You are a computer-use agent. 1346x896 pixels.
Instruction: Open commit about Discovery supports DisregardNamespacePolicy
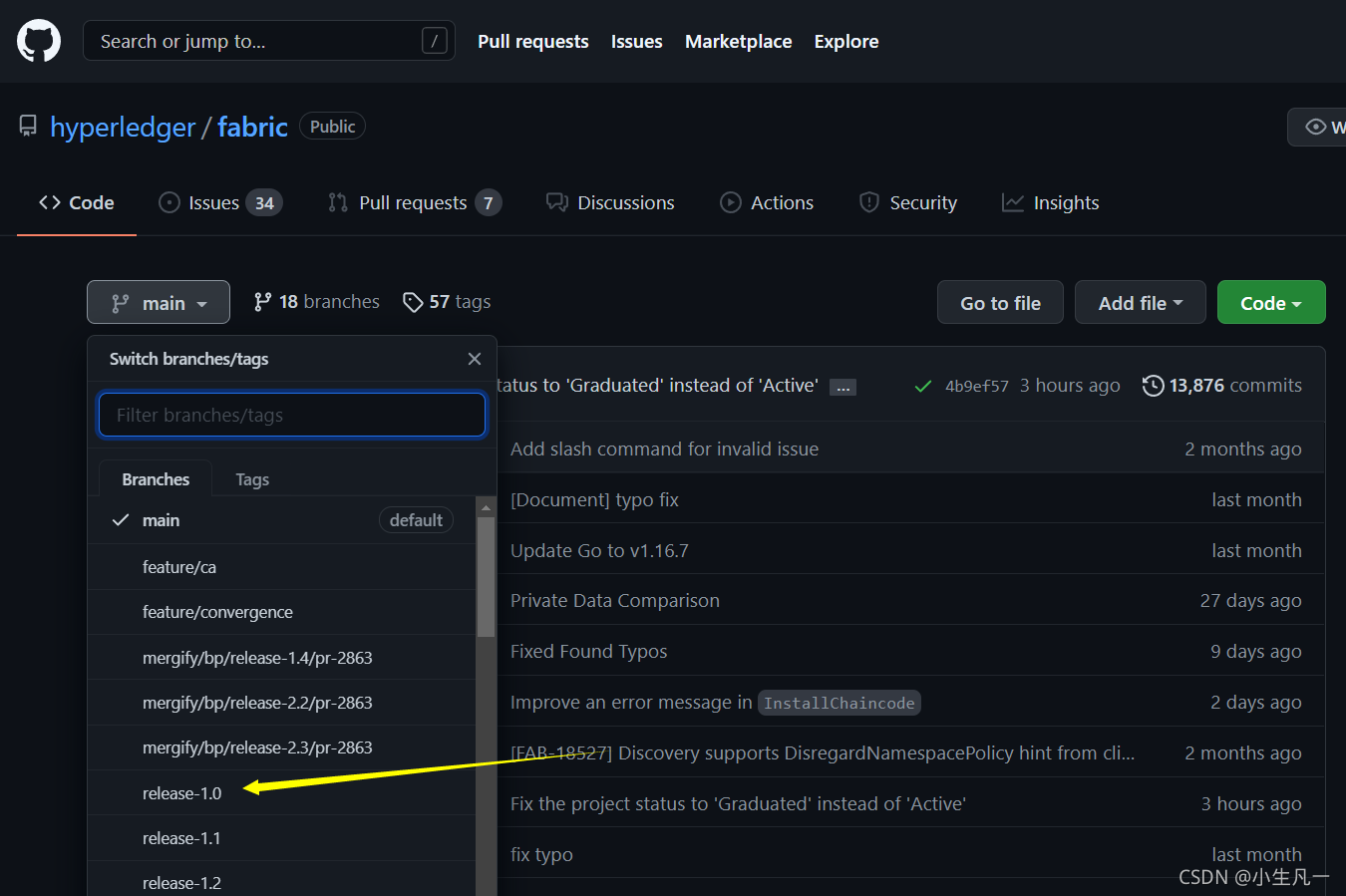coord(823,752)
